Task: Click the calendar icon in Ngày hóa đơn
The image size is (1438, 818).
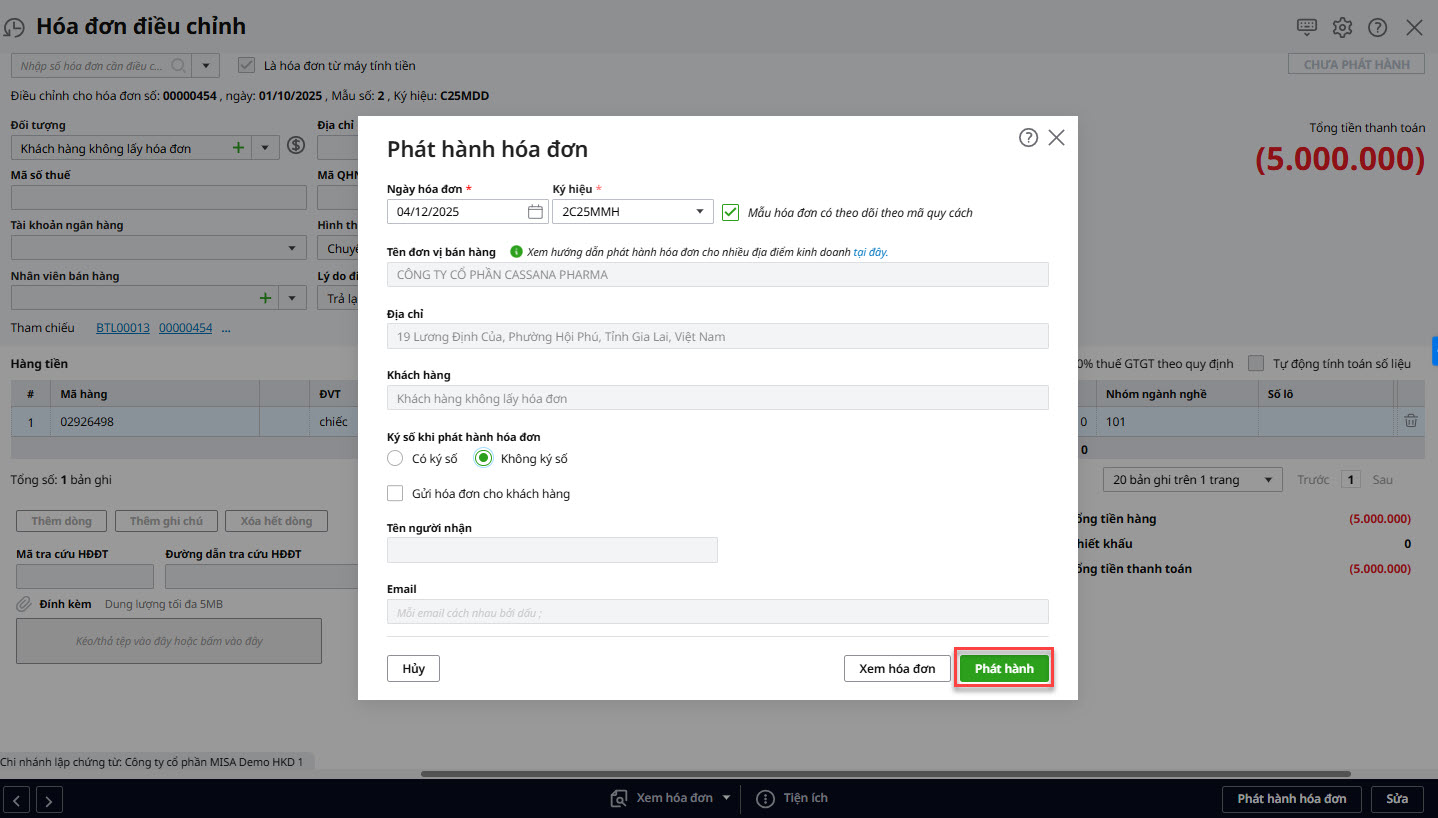Action: click(x=535, y=211)
